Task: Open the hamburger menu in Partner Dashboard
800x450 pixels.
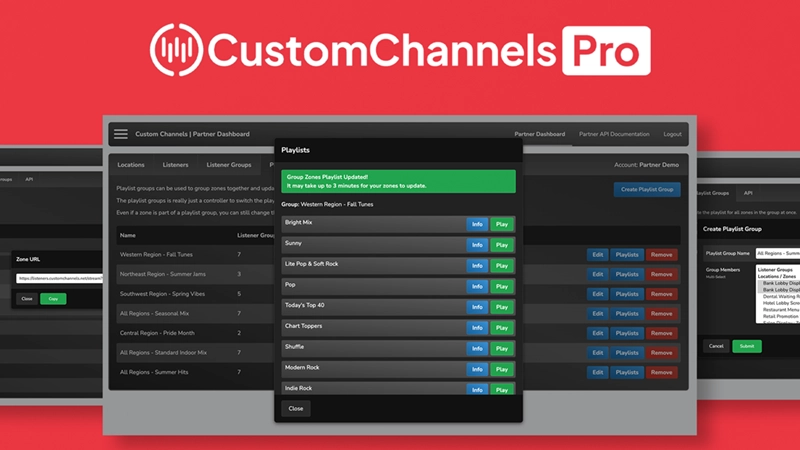Action: (121, 134)
